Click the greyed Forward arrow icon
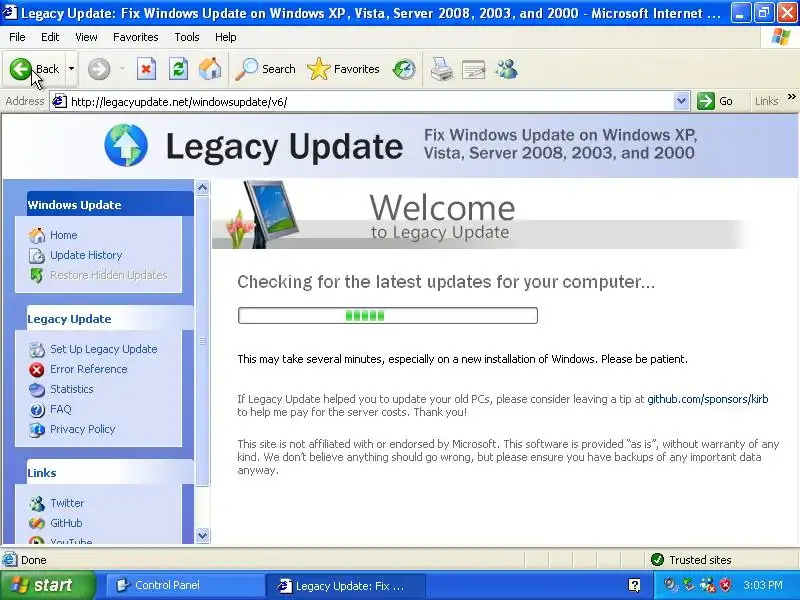The height and width of the screenshot is (600, 800). (x=99, y=69)
